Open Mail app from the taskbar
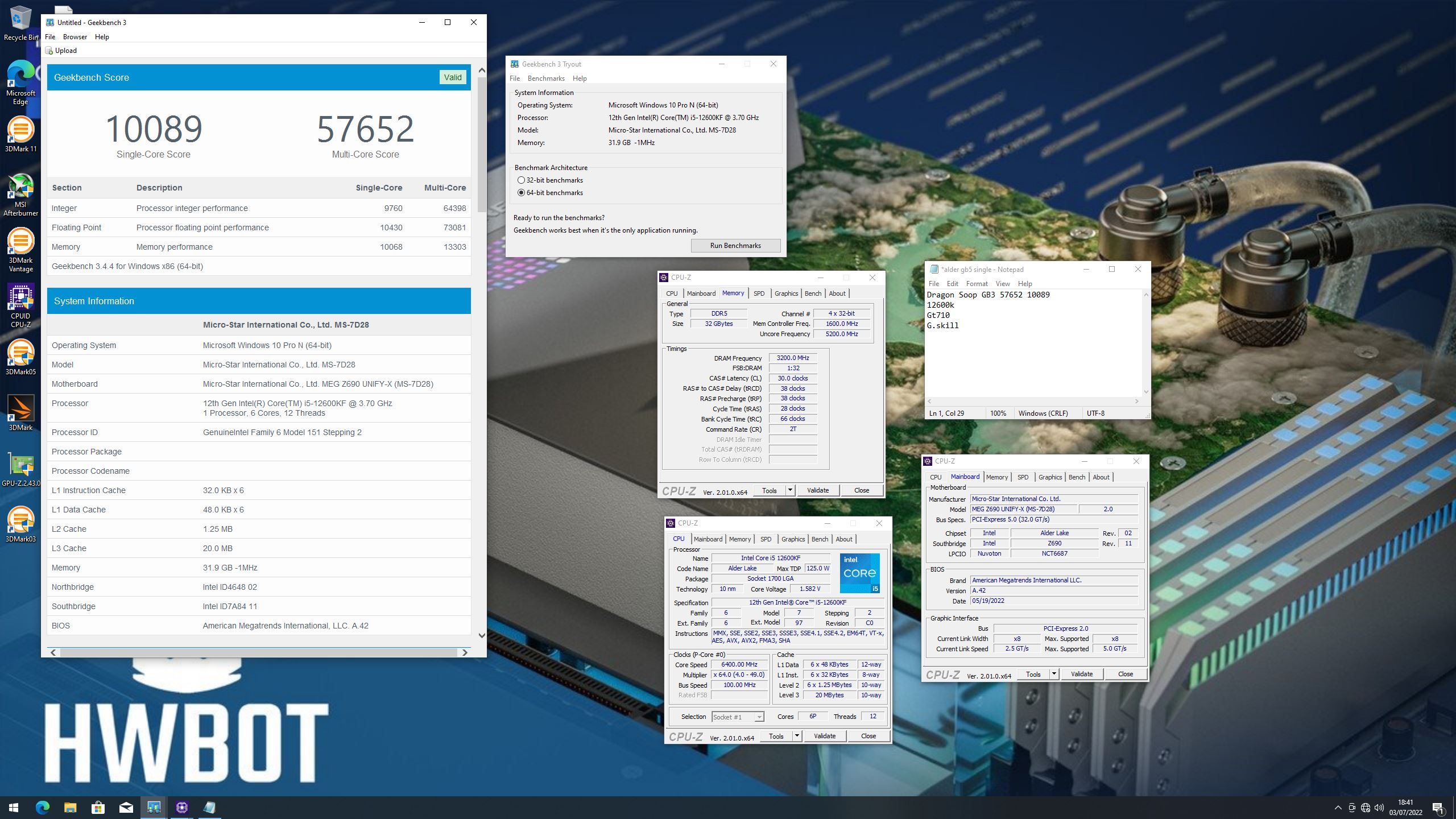The width and height of the screenshot is (1456, 819). tap(126, 807)
